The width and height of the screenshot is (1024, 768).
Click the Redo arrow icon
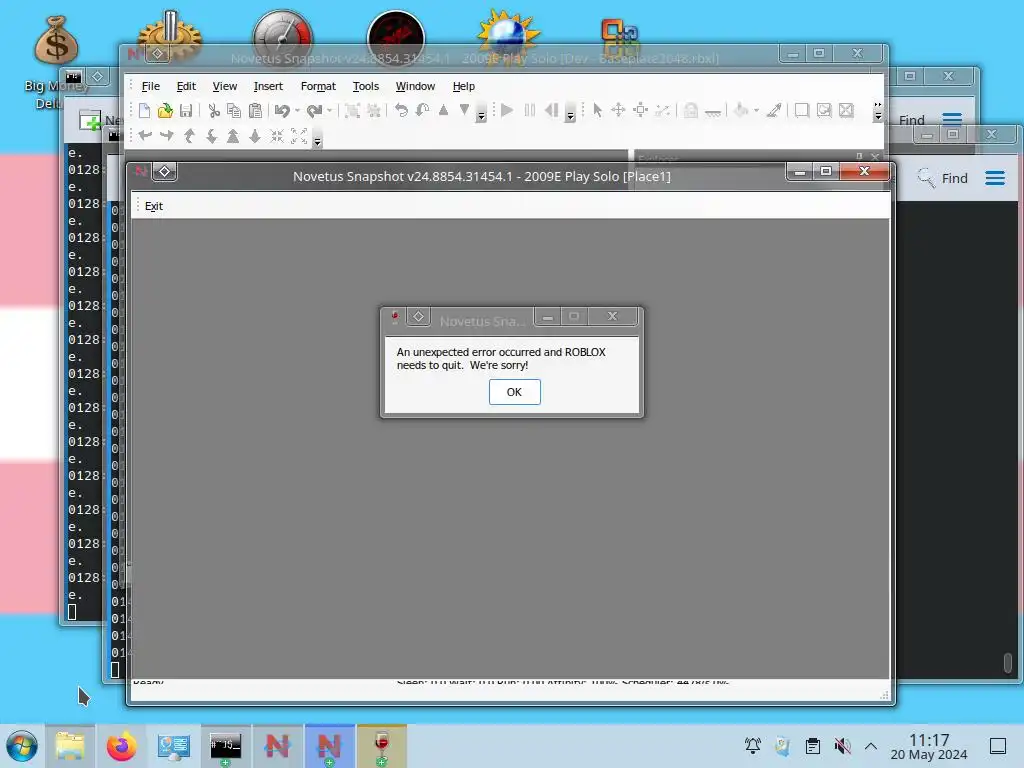click(315, 110)
